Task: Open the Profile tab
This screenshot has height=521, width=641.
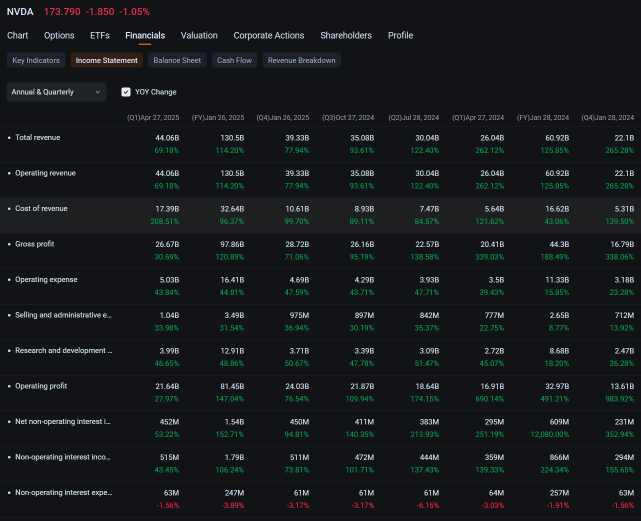Action: click(400, 36)
